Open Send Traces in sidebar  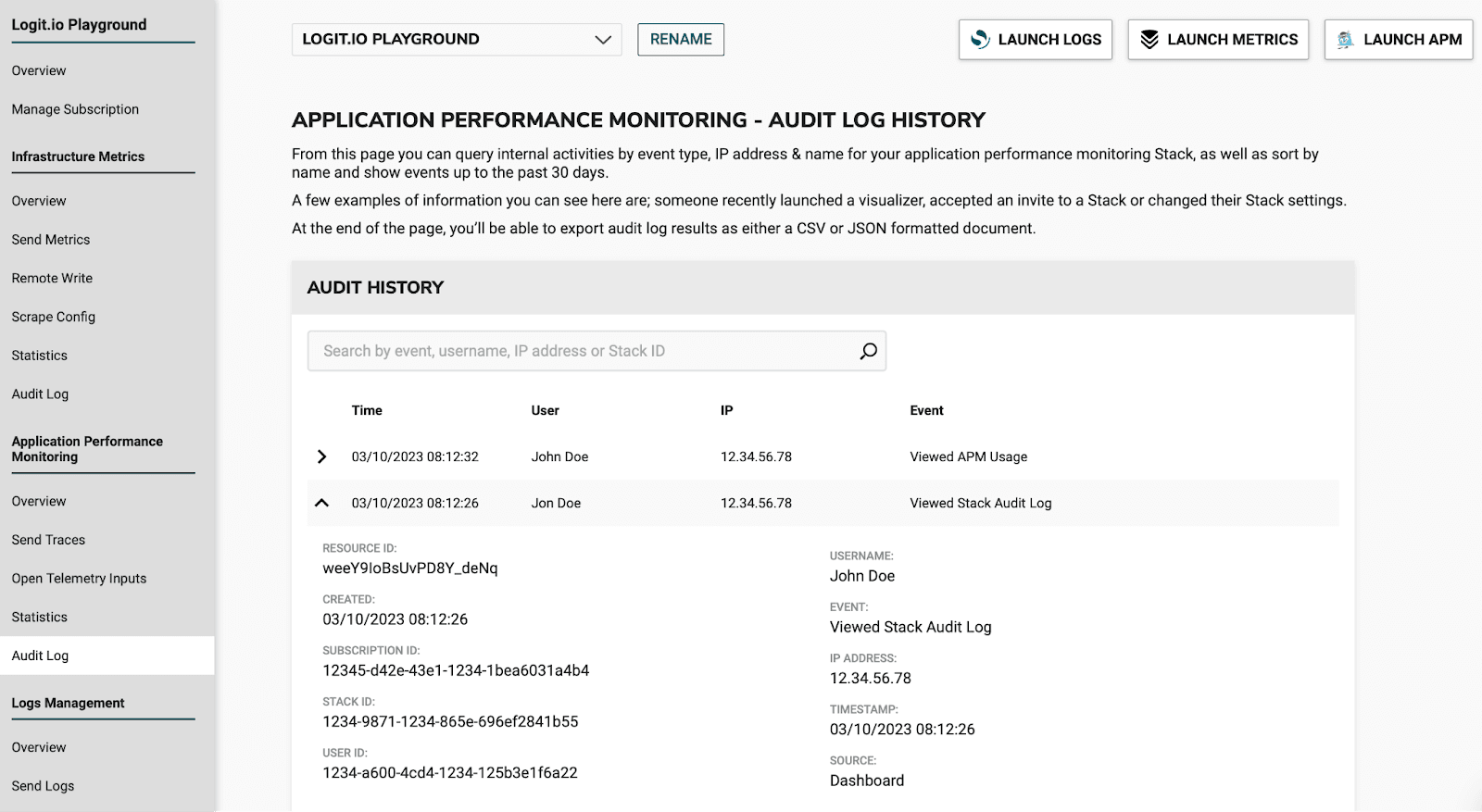[48, 540]
